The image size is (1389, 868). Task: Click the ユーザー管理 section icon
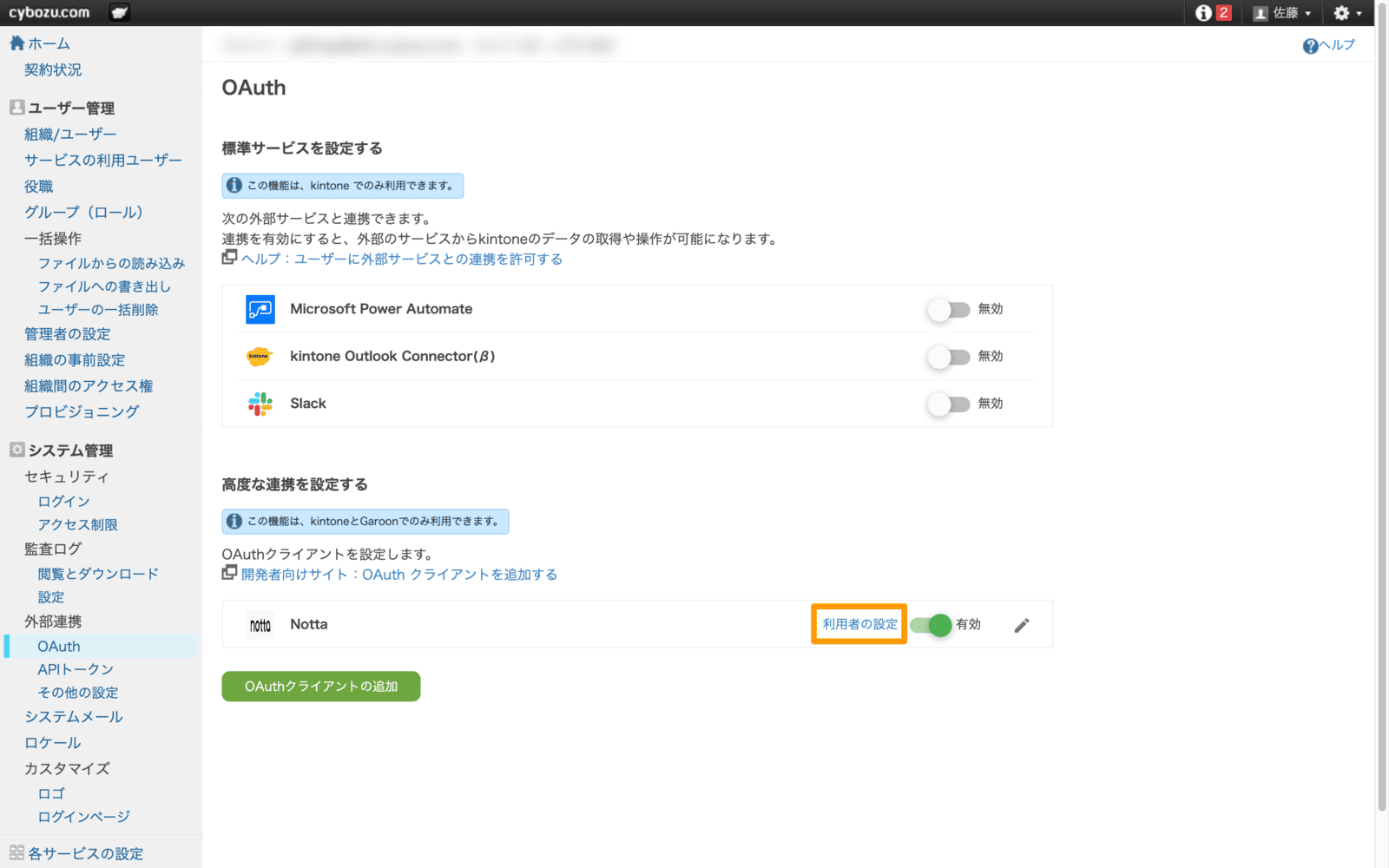pyautogui.click(x=16, y=108)
